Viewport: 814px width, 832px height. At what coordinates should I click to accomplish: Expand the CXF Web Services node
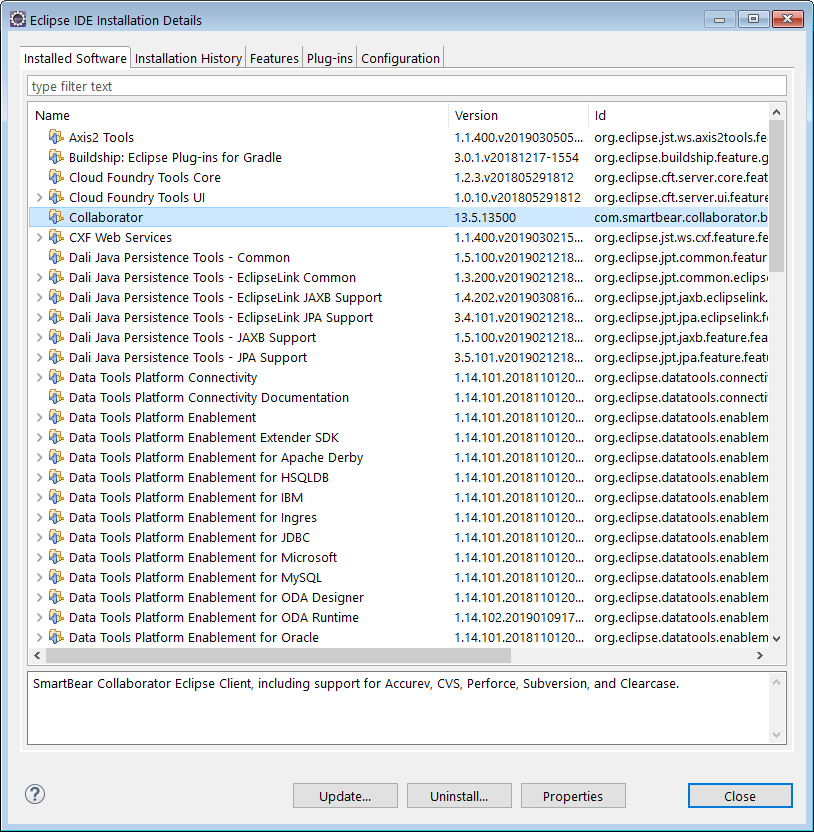[39, 237]
